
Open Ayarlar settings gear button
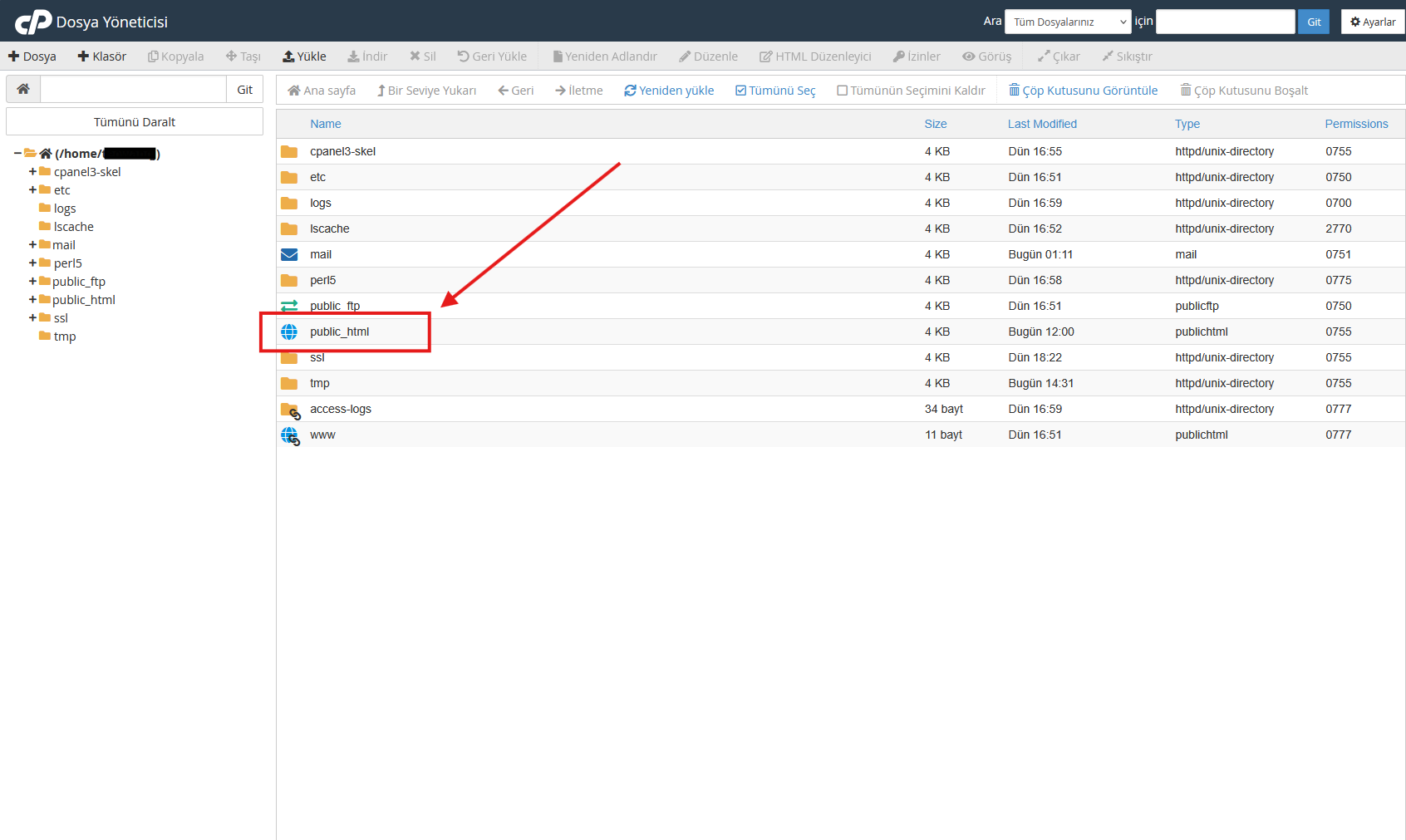click(x=1372, y=22)
